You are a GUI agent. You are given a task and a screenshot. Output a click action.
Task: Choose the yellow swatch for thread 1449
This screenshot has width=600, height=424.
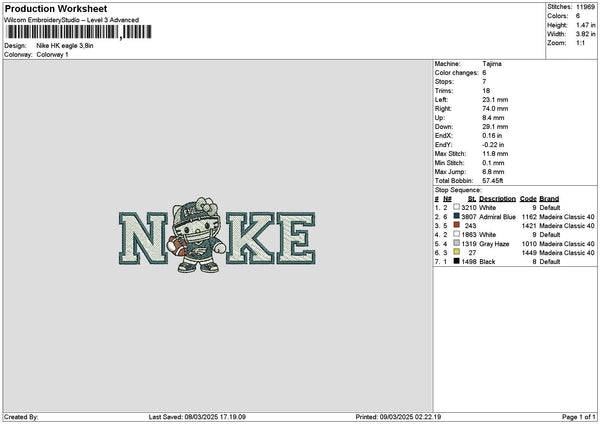[457, 252]
